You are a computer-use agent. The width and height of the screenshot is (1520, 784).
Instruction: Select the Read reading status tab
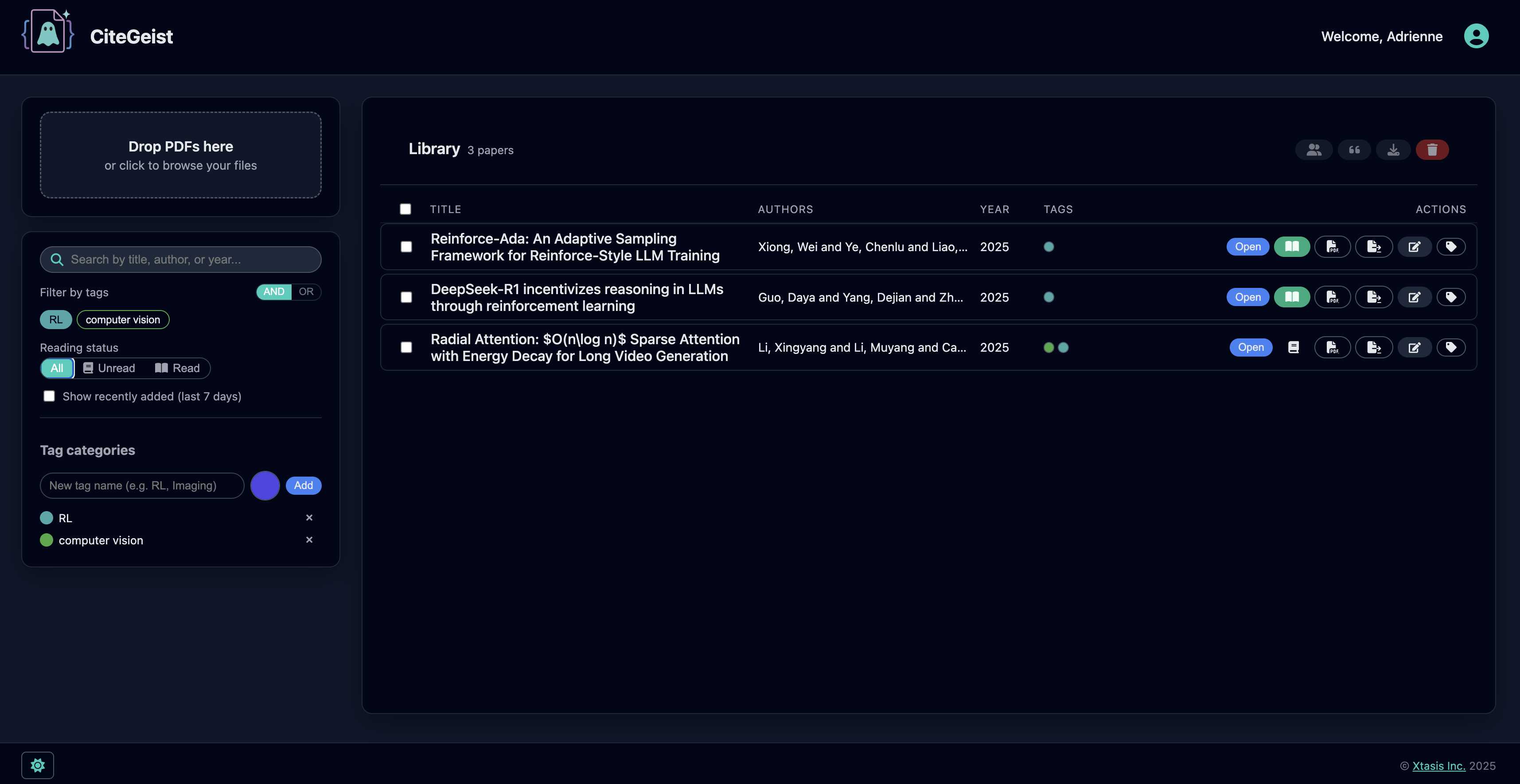(x=178, y=368)
